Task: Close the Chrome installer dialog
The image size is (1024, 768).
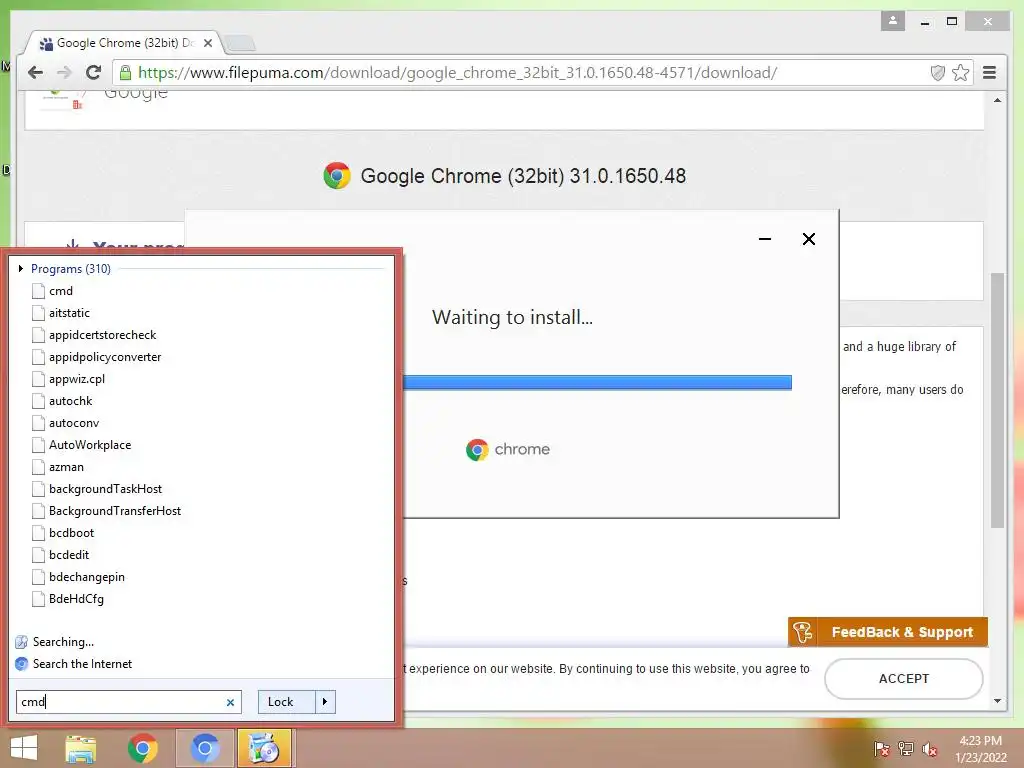Action: point(808,239)
